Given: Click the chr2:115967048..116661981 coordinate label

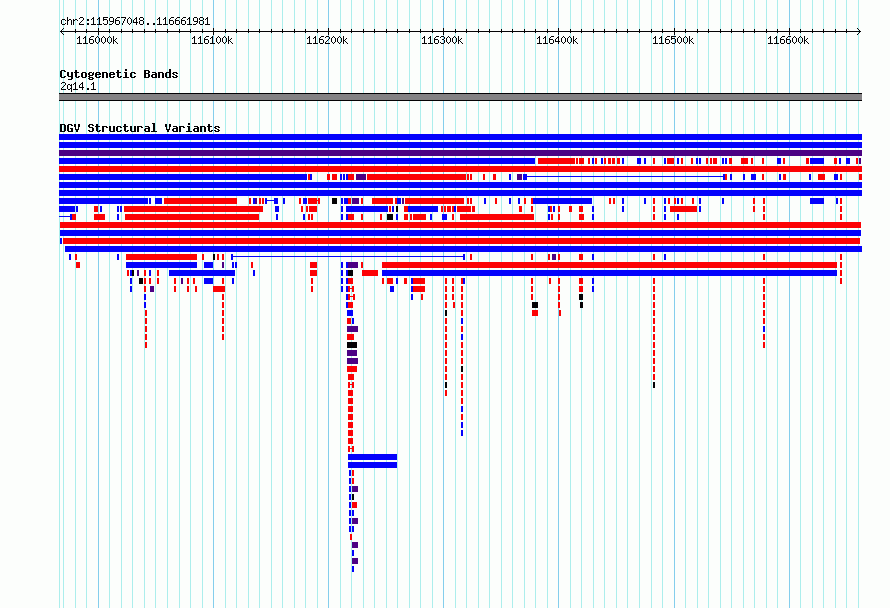Looking at the screenshot, I should [x=135, y=21].
